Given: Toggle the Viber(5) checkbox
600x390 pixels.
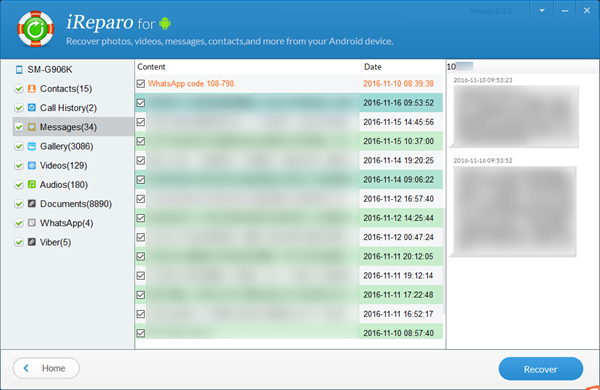Looking at the screenshot, I should [19, 242].
